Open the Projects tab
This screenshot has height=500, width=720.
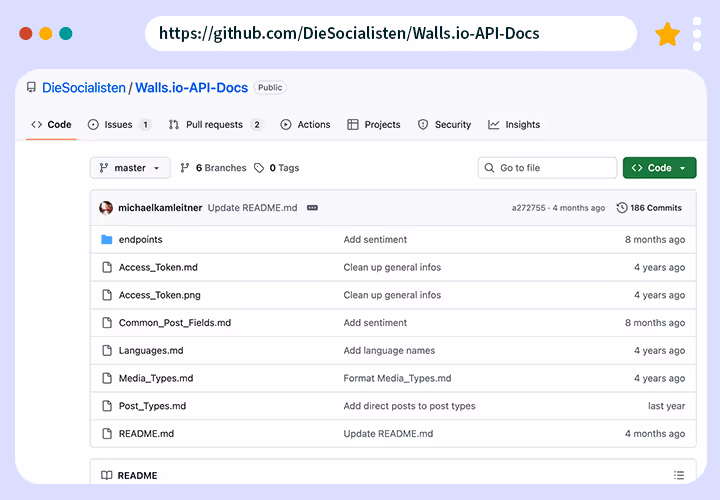[374, 124]
